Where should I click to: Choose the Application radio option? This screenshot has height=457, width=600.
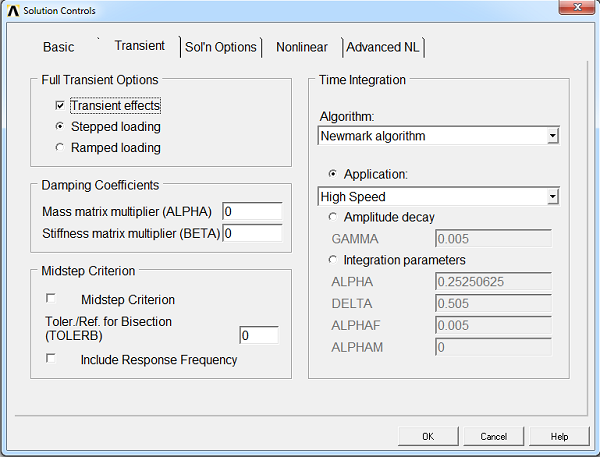[x=333, y=174]
